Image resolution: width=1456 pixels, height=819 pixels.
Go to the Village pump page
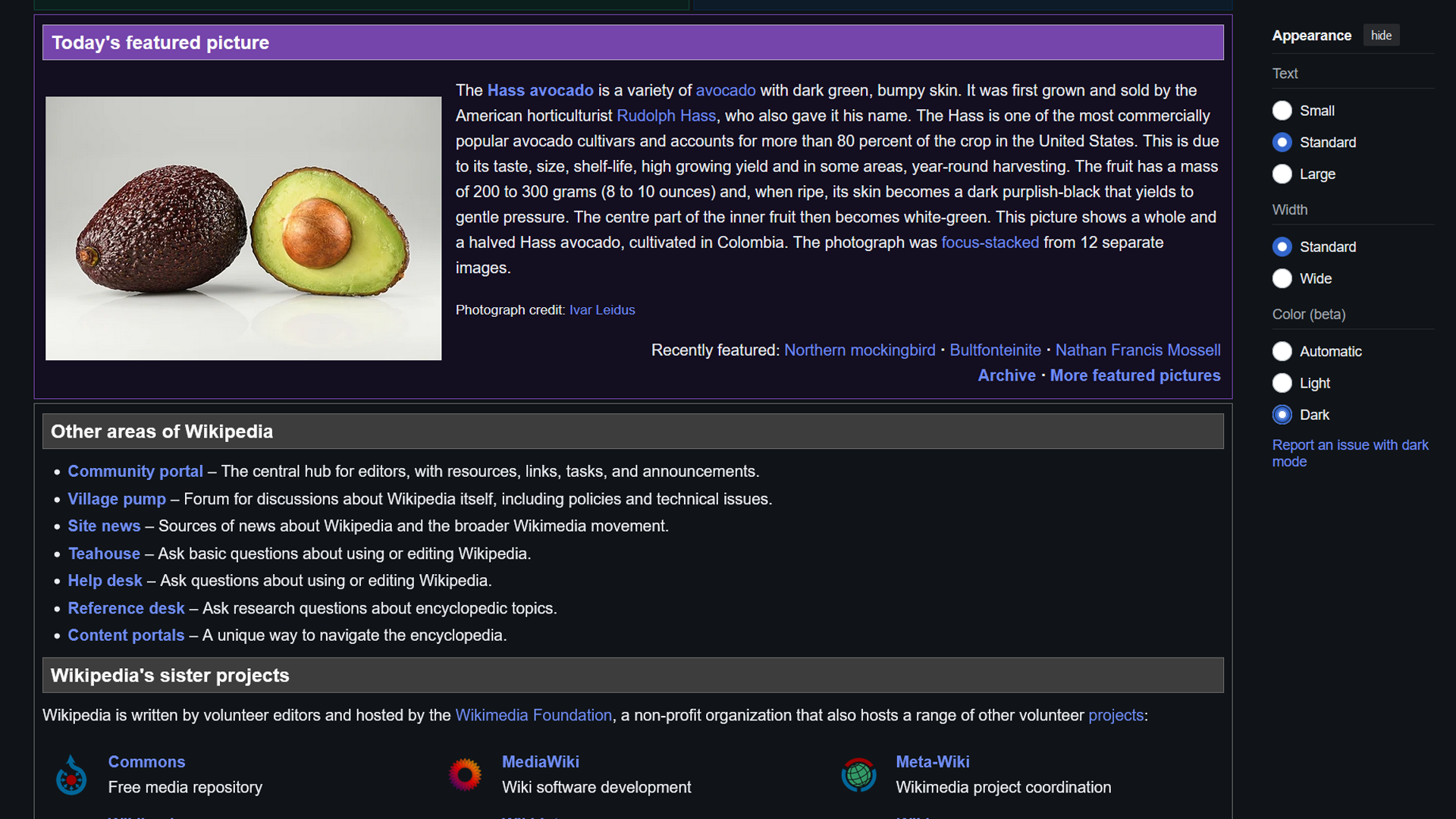[x=117, y=499]
